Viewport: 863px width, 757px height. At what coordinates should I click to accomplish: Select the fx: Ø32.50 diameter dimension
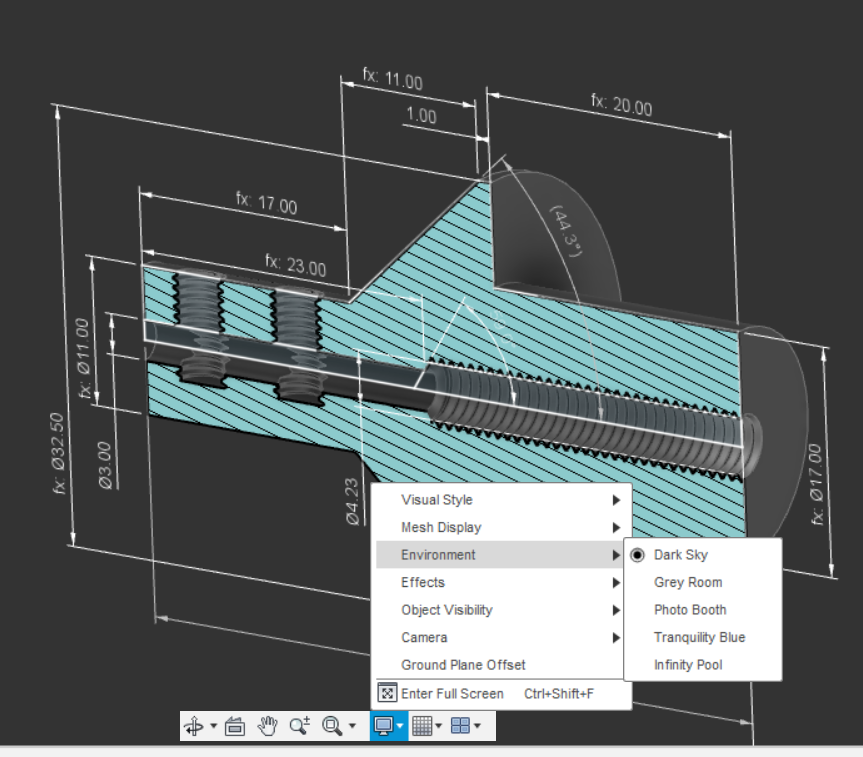tap(58, 453)
